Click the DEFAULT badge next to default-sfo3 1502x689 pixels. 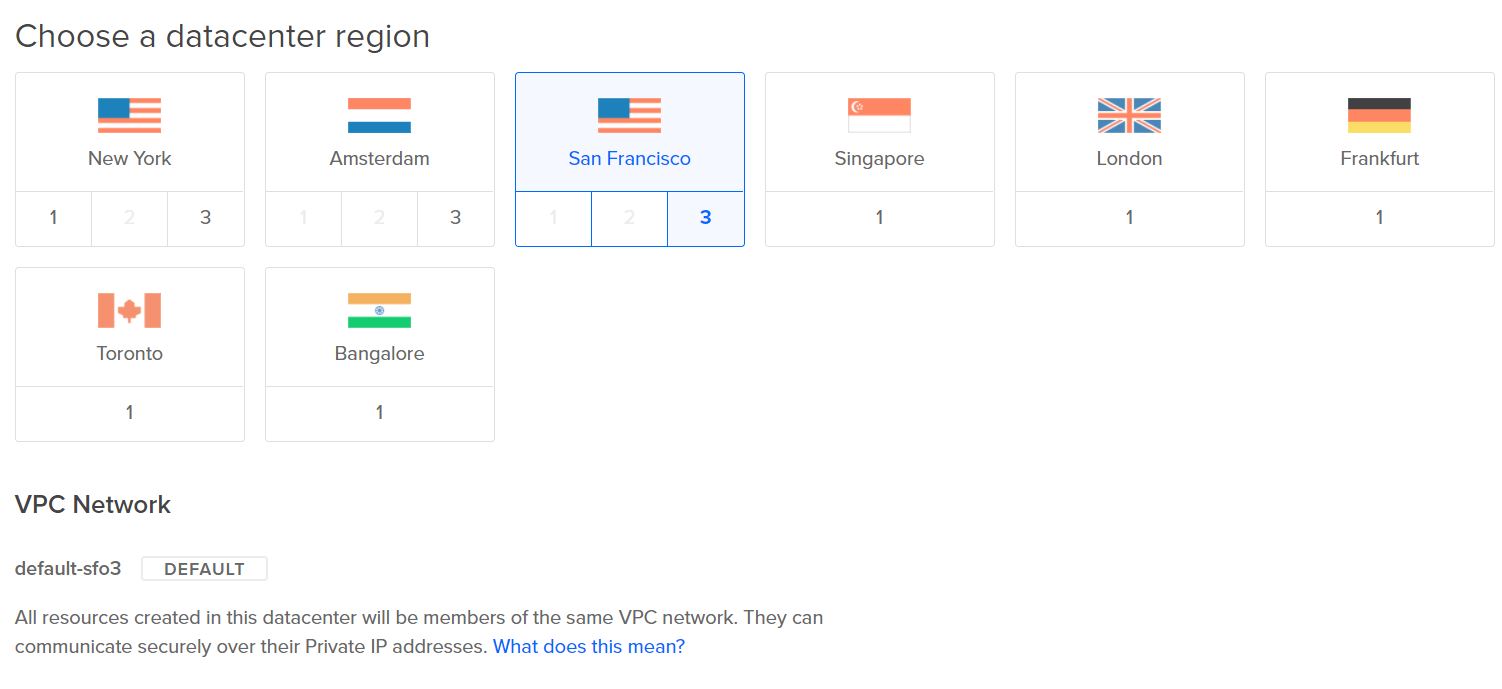tap(204, 569)
